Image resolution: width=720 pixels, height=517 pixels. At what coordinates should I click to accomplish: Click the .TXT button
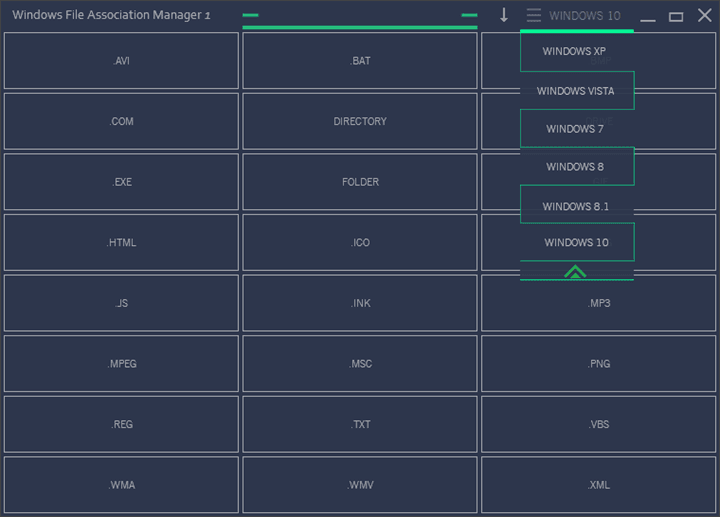pos(360,424)
